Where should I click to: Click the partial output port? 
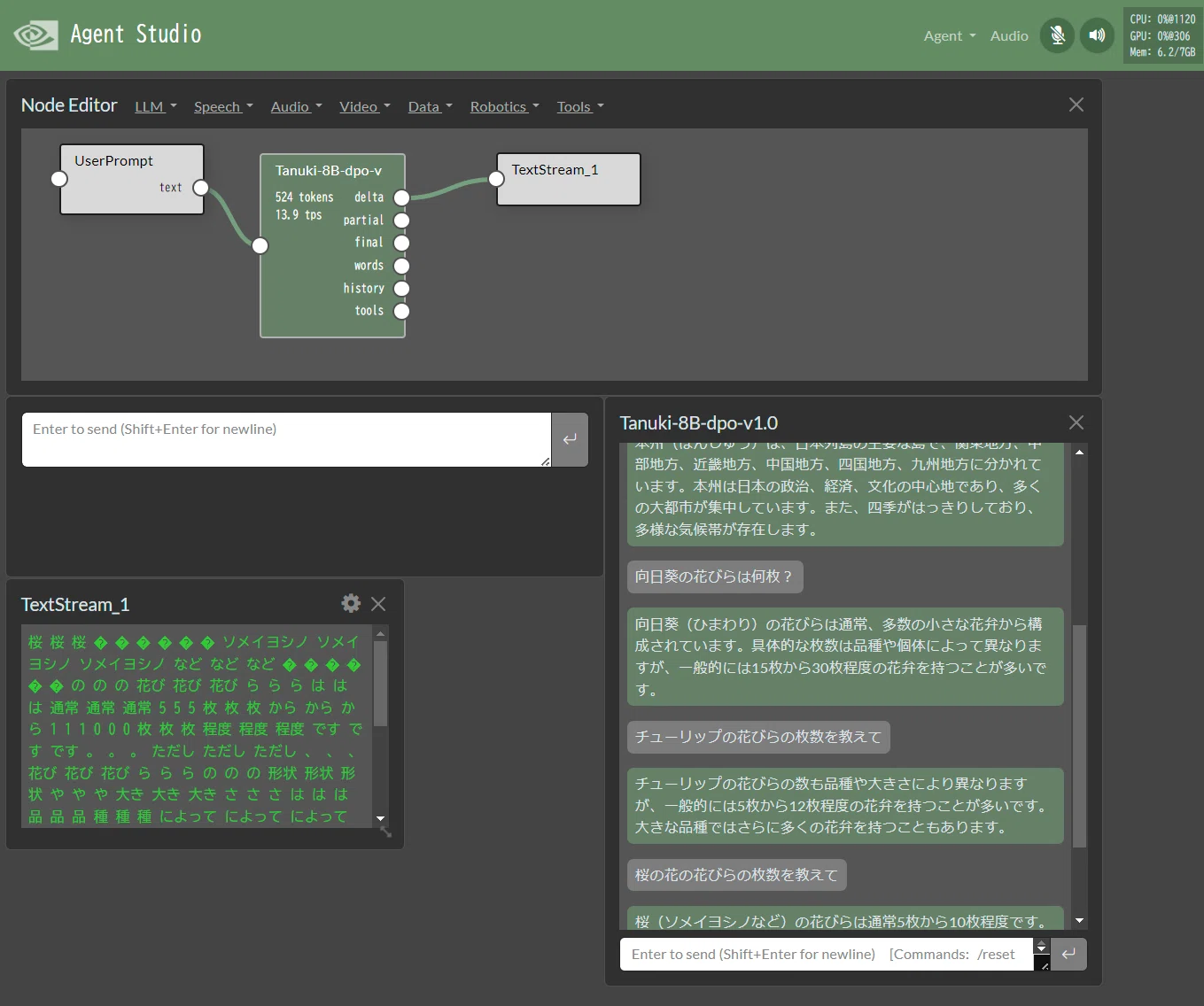pyautogui.click(x=401, y=221)
